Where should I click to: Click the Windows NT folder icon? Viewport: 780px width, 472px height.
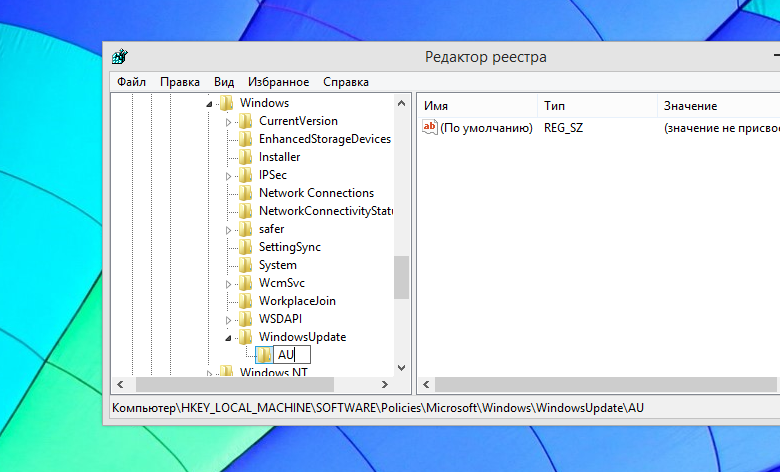click(226, 371)
